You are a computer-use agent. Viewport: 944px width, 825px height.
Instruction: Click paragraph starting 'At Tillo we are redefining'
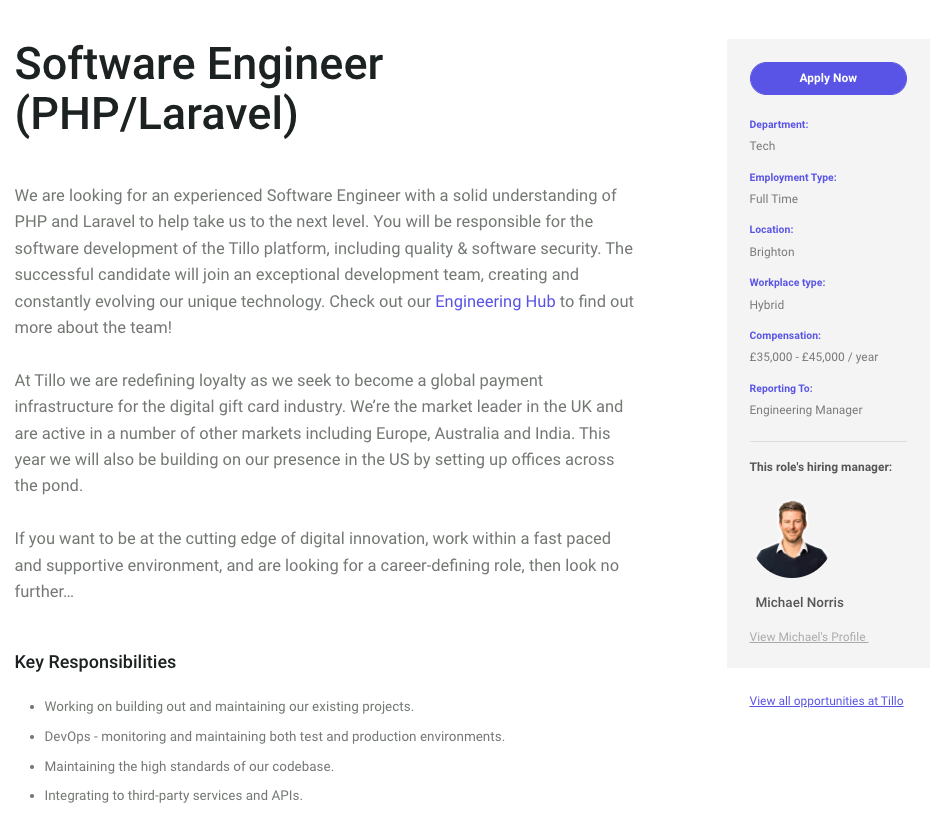[319, 433]
